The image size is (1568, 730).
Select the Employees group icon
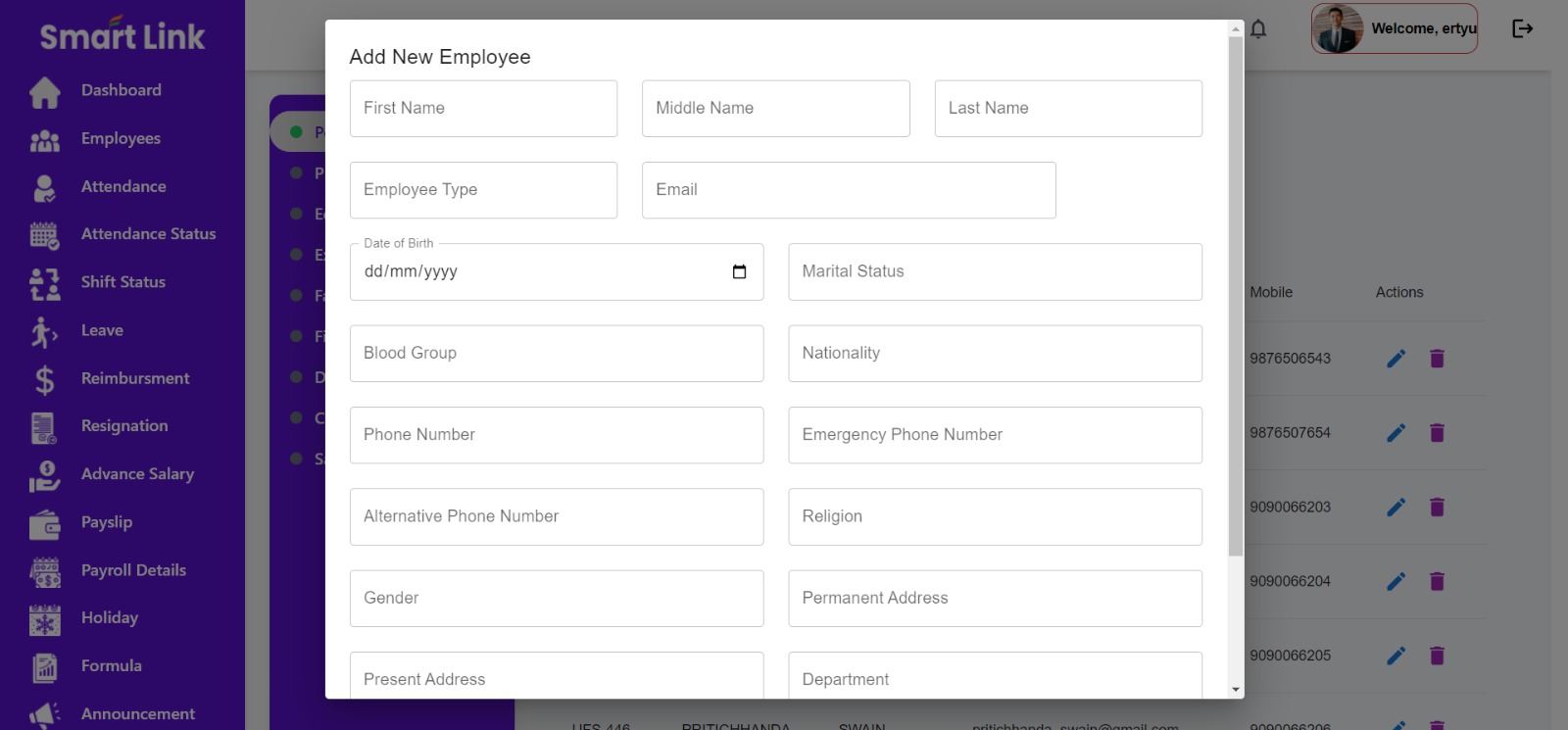coord(44,140)
